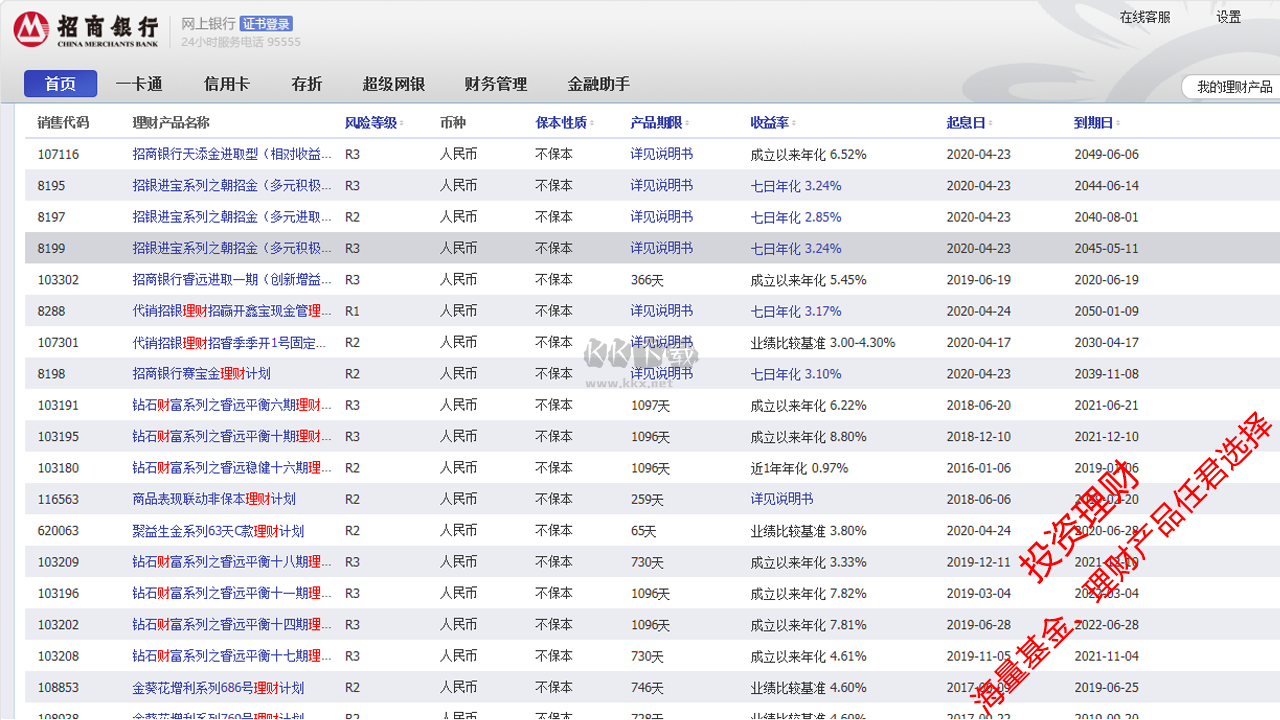1280x720 pixels.
Task: Select the 金融助手 menu
Action: (599, 84)
